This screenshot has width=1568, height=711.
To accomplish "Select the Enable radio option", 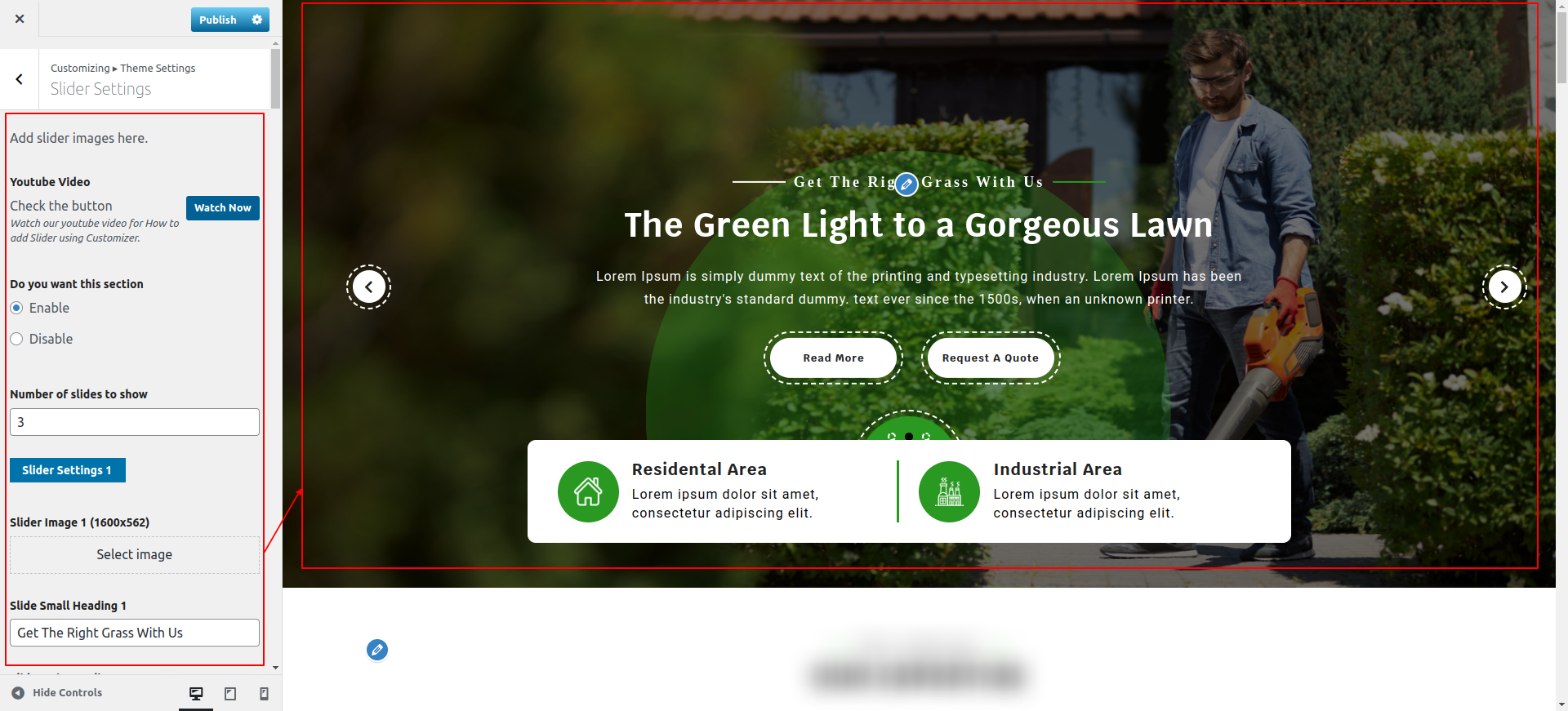I will click(x=16, y=308).
